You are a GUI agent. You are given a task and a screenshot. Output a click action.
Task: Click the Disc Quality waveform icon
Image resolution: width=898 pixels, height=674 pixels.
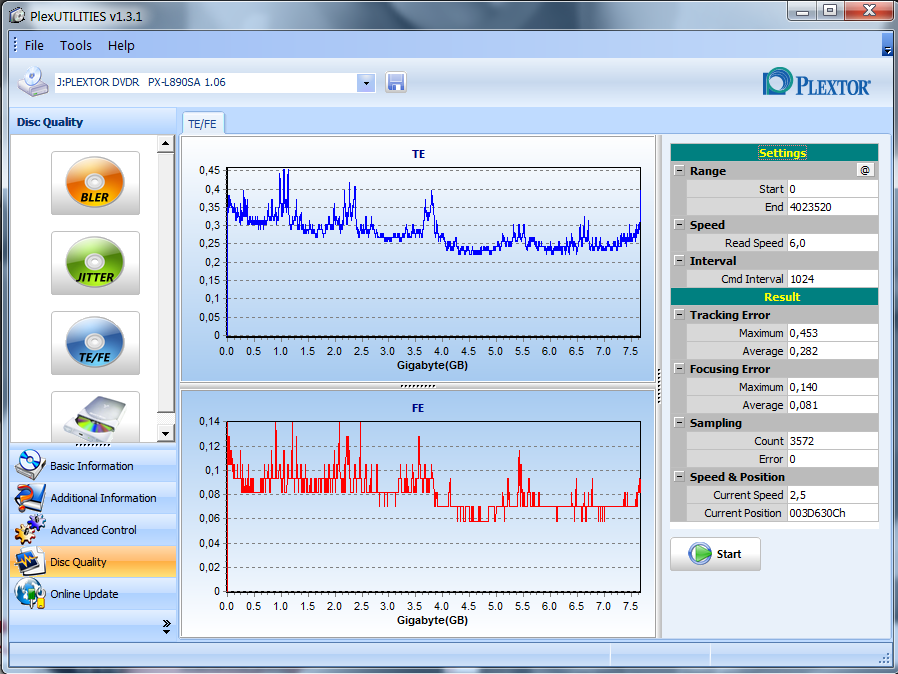click(x=30, y=561)
